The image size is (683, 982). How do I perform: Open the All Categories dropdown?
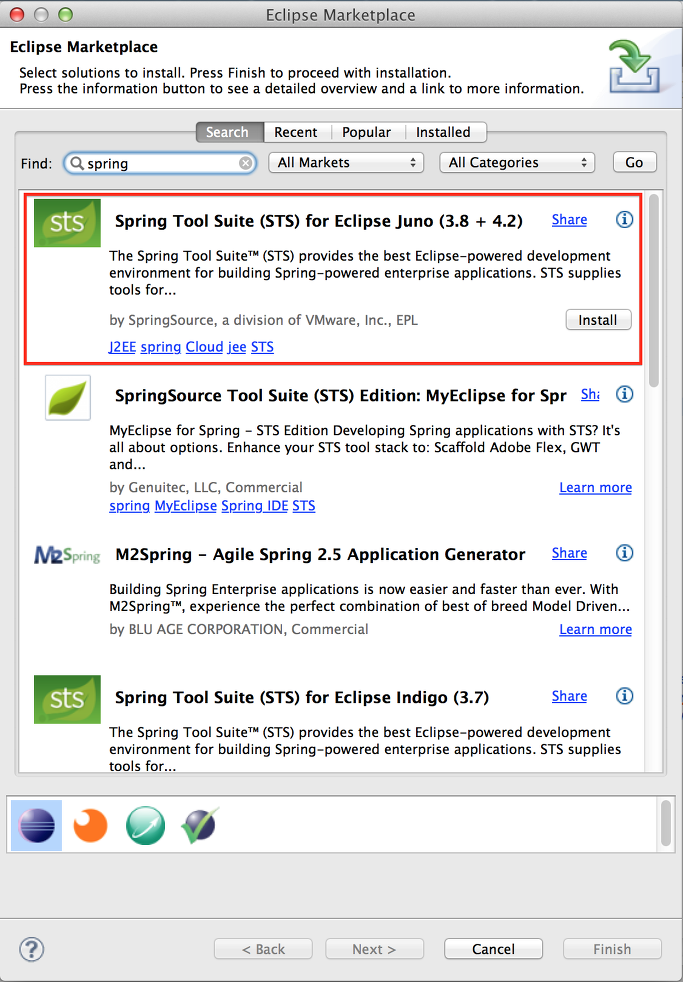517,163
